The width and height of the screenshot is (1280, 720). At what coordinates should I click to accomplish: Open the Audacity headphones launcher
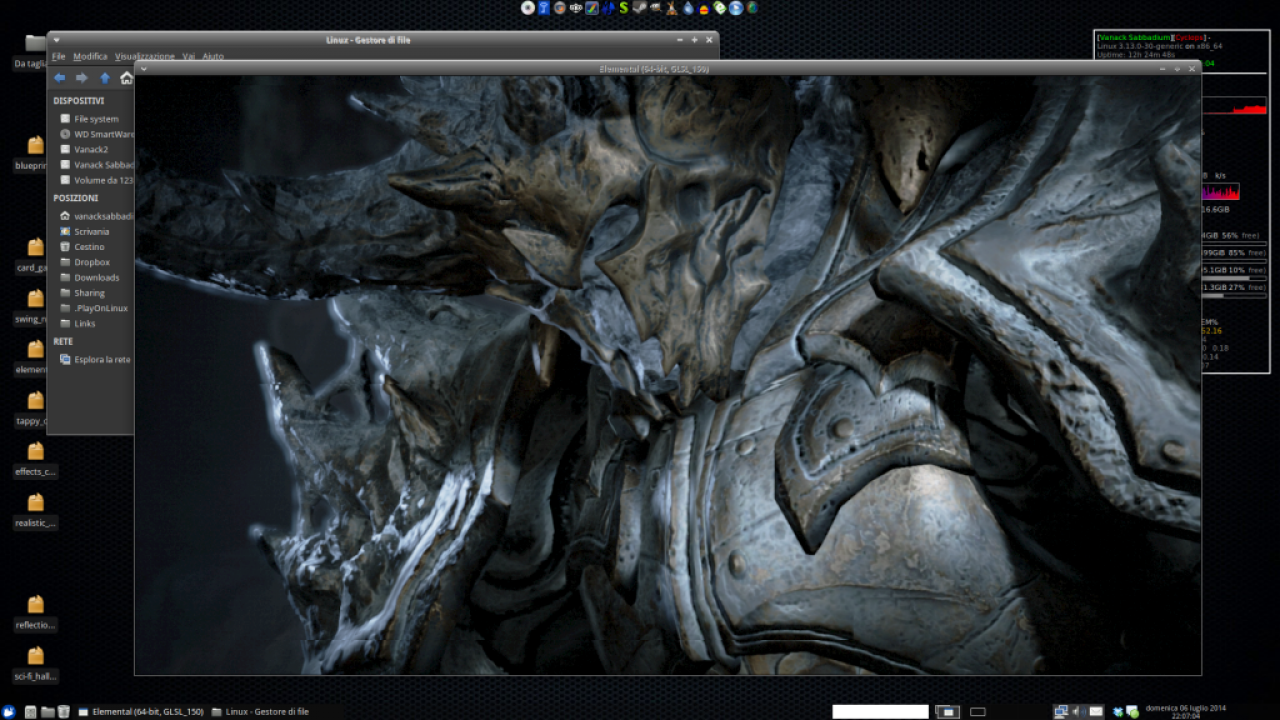[x=704, y=8]
